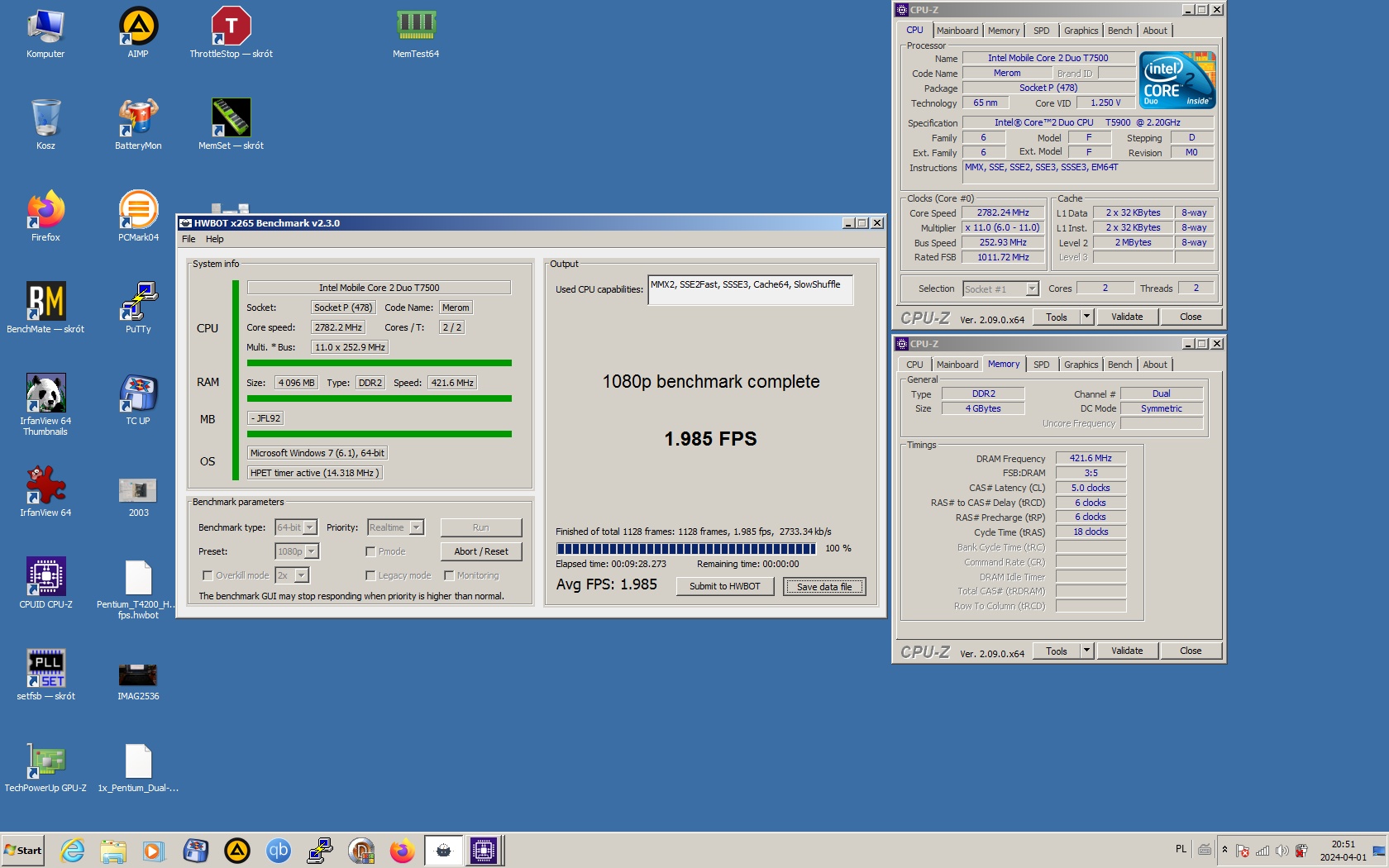Screen dimensions: 1389x868
Task: Open qBittorrent from taskbar
Action: (279, 850)
